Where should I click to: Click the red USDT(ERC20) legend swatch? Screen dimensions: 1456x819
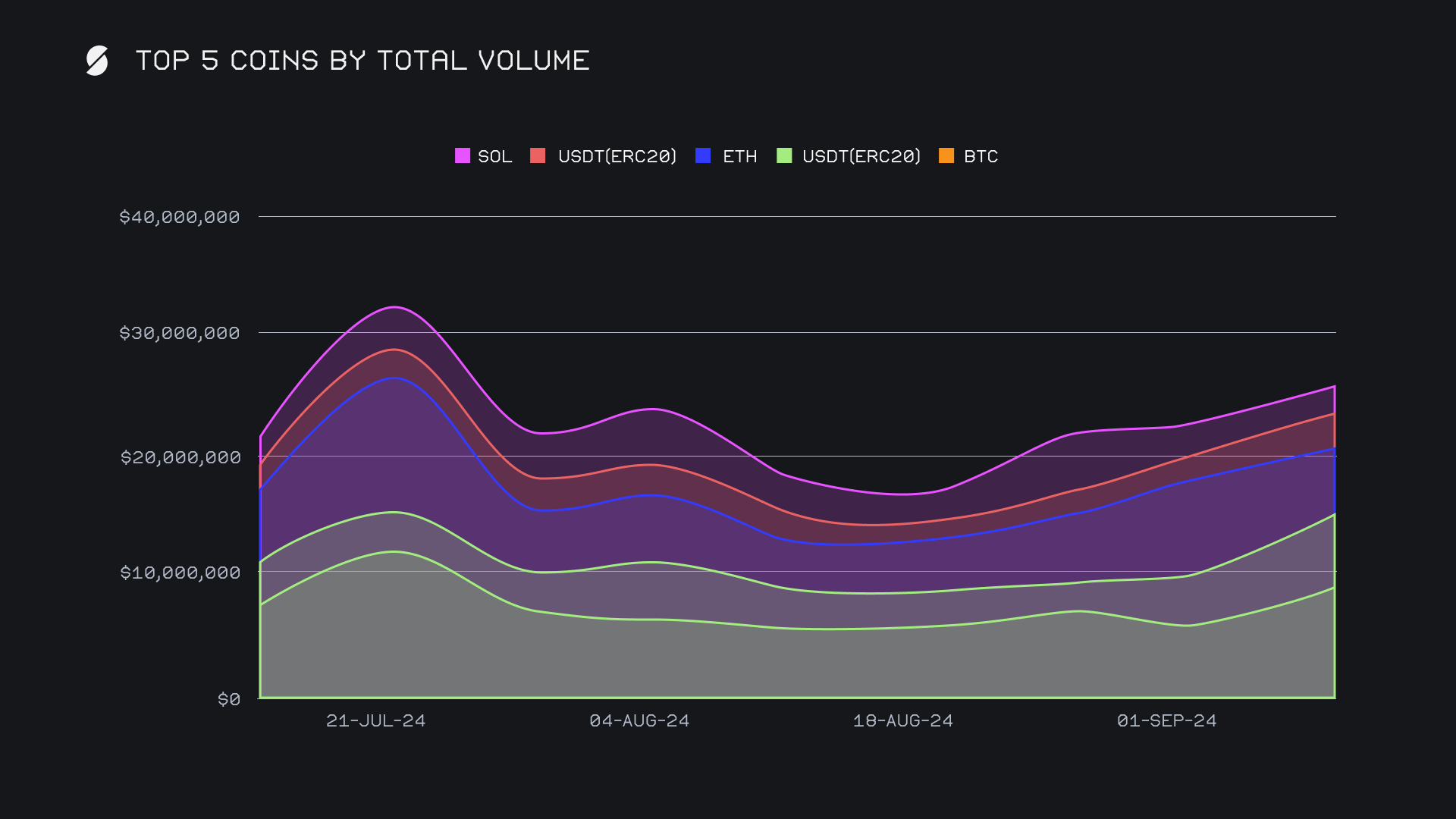pos(538,156)
